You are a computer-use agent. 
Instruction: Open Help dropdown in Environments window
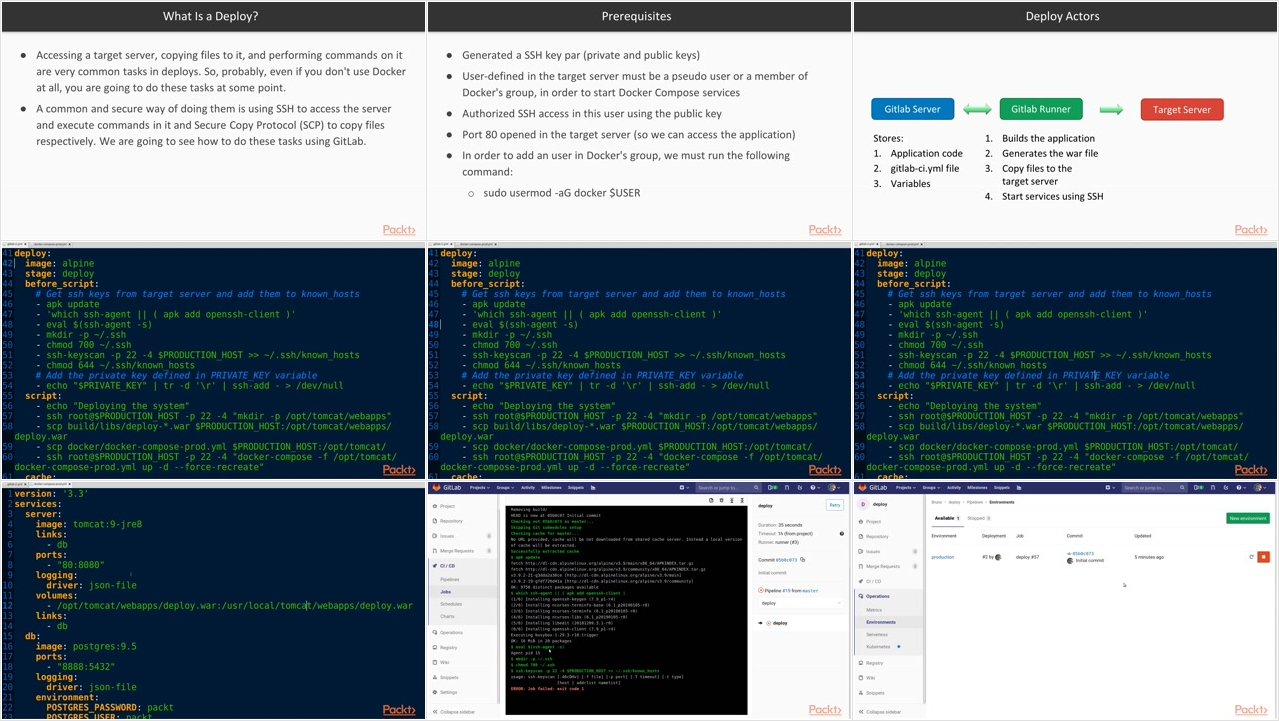pos(1242,487)
